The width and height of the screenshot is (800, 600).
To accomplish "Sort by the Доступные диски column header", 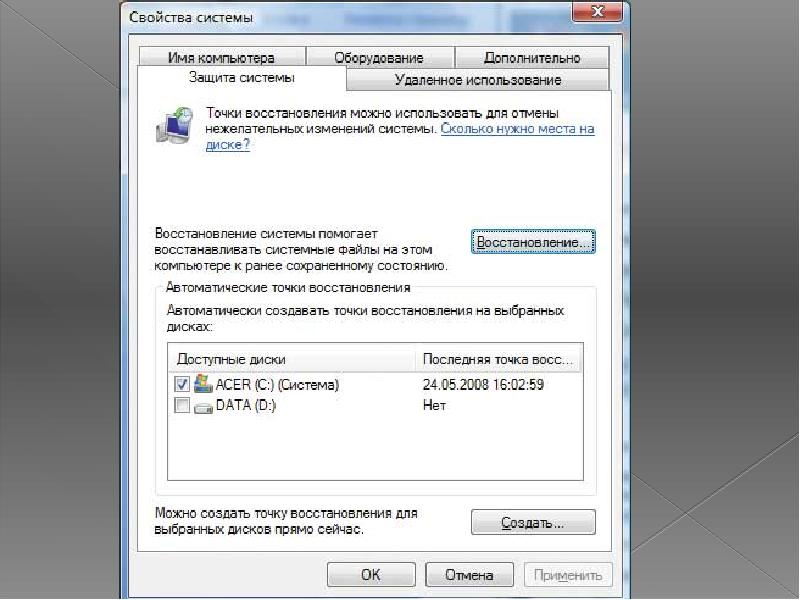I will pyautogui.click(x=291, y=359).
